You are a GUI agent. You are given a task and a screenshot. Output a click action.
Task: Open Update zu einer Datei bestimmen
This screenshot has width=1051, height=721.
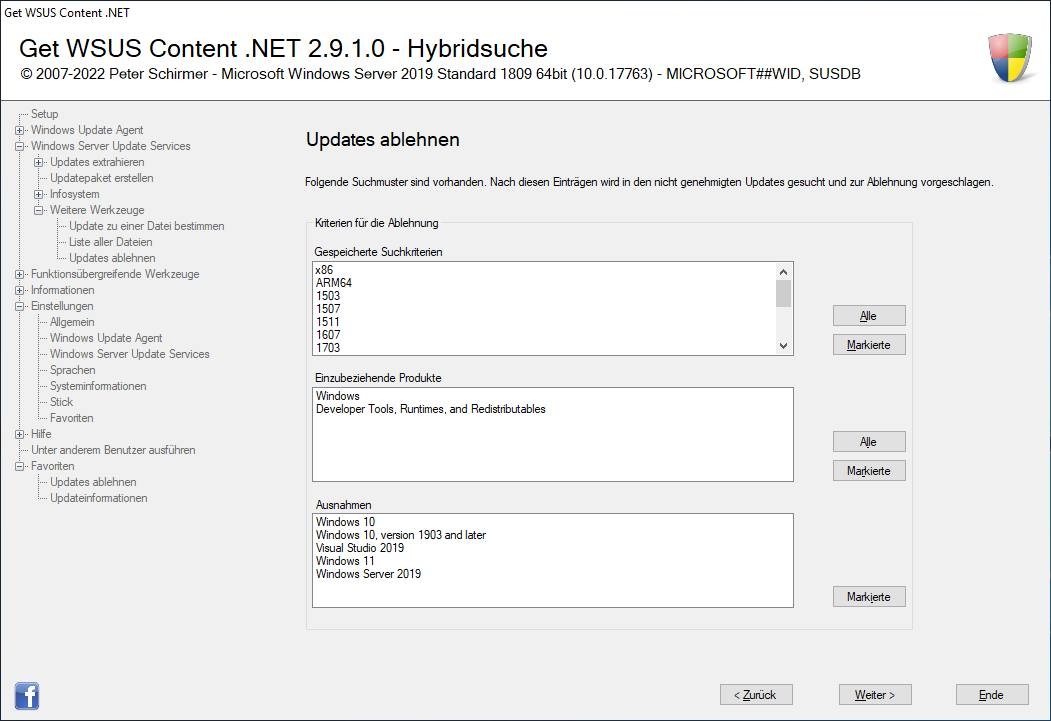pos(146,226)
